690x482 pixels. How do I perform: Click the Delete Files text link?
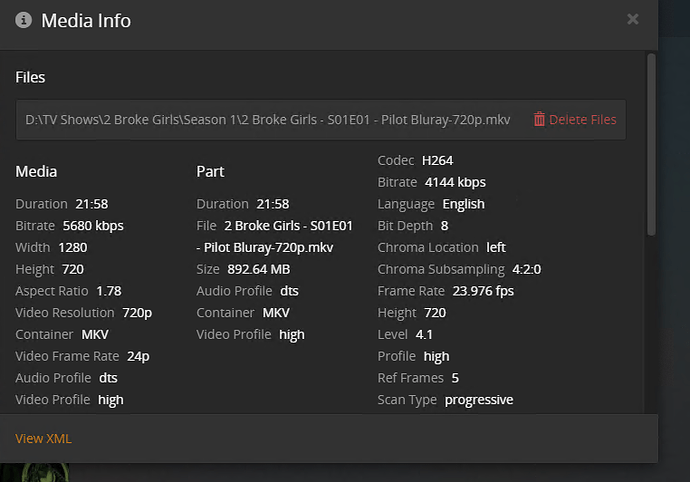click(582, 120)
